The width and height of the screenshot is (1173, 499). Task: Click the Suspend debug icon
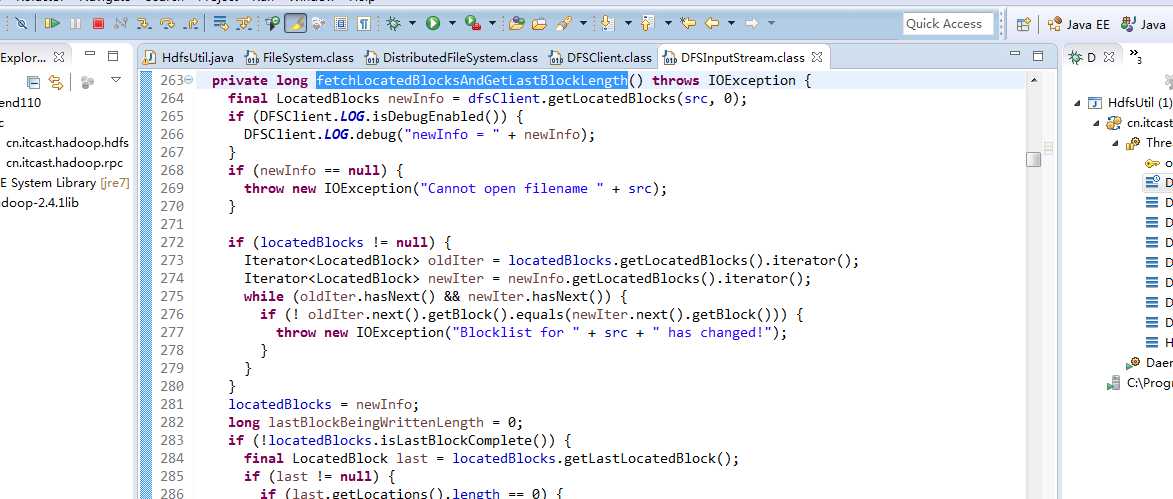click(x=76, y=23)
